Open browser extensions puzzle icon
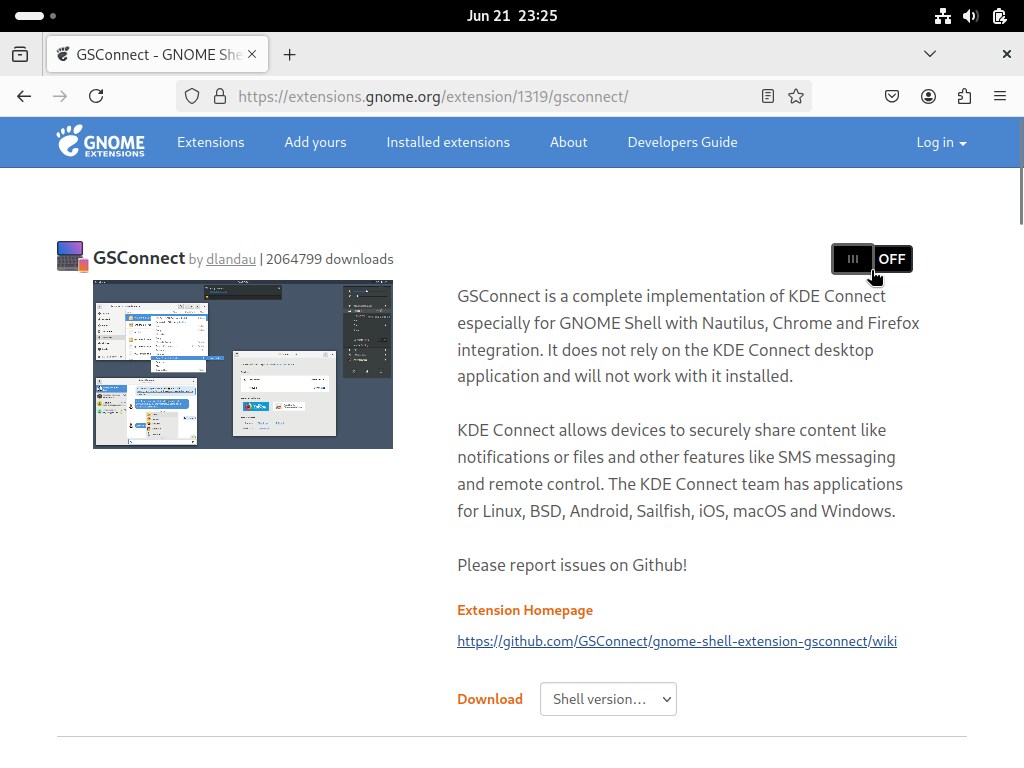 pos(964,97)
